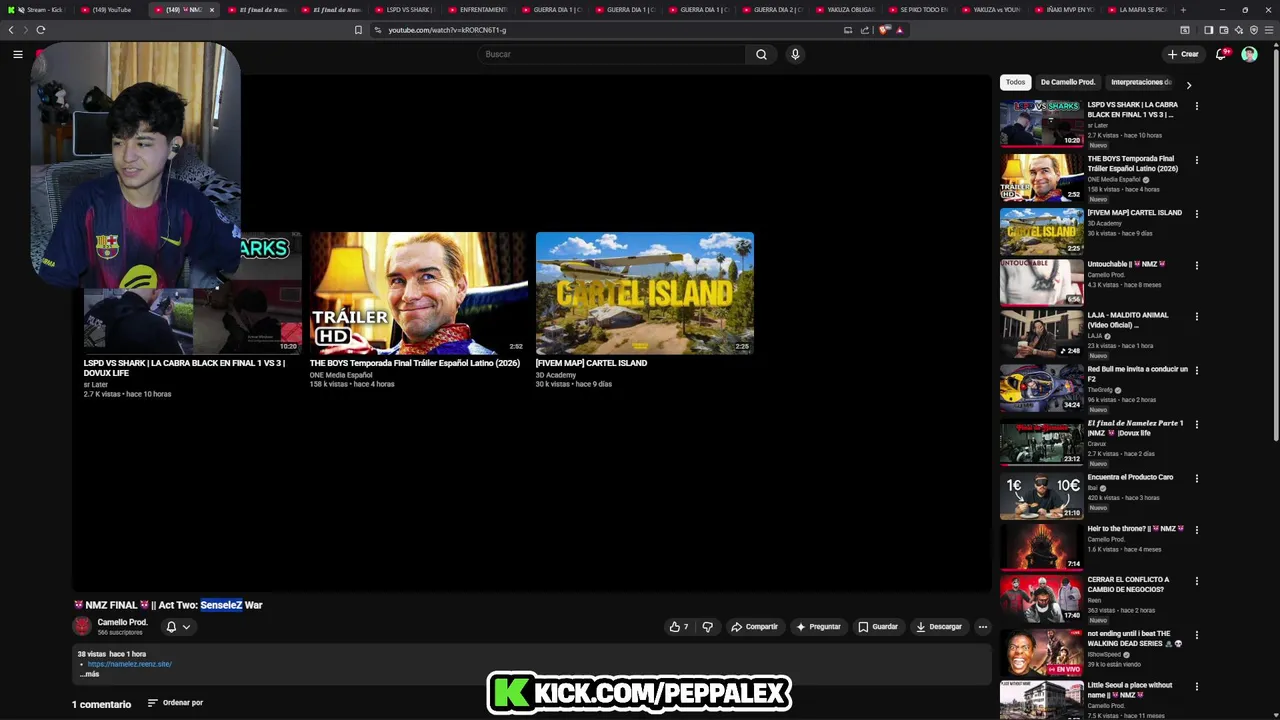Save video with Guardar button
The height and width of the screenshot is (720, 1280).
pyautogui.click(x=878, y=627)
